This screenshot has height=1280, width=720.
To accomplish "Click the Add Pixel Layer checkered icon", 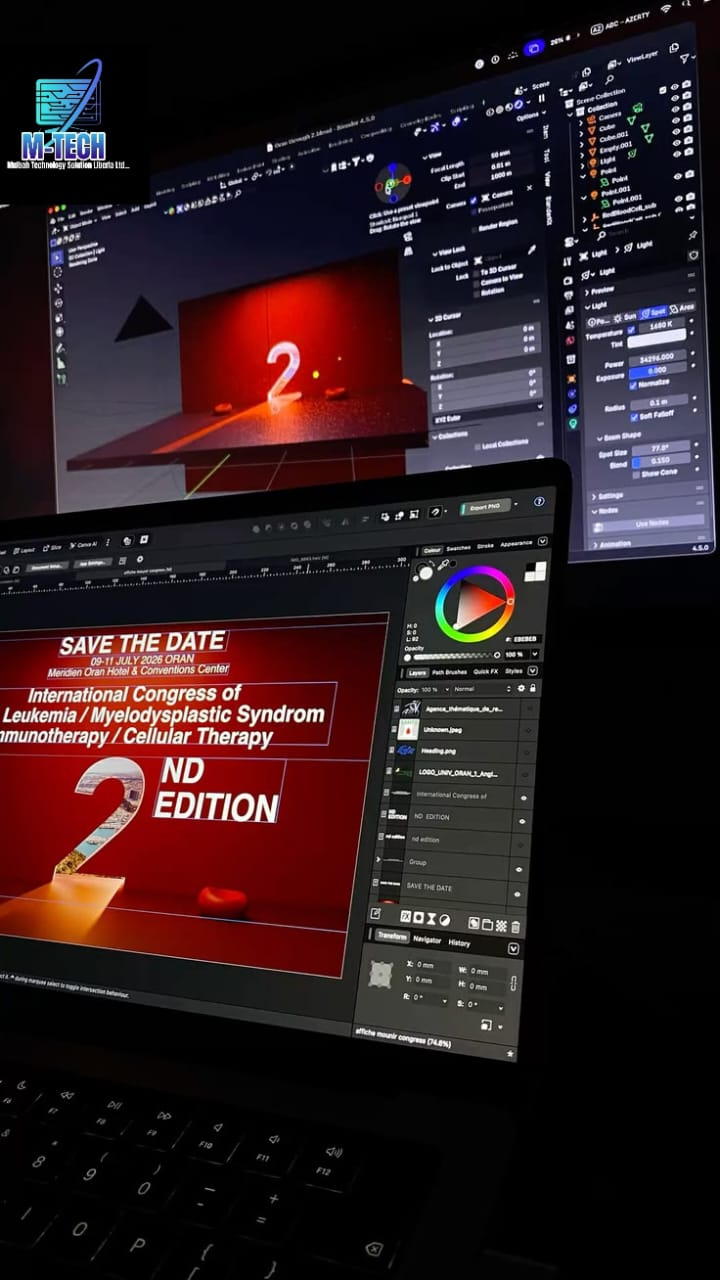I will click(x=501, y=926).
